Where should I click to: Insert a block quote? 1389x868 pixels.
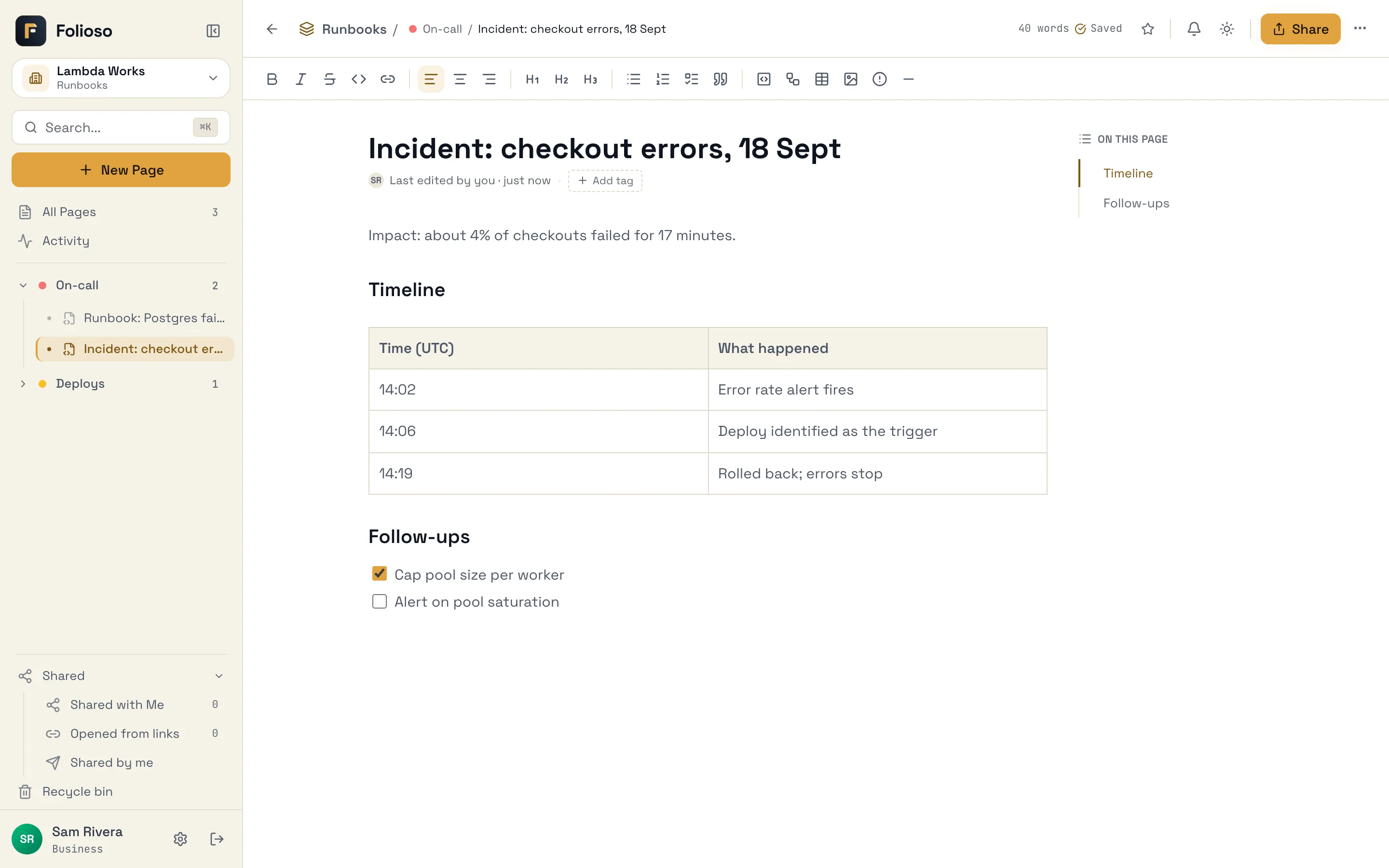click(x=721, y=79)
